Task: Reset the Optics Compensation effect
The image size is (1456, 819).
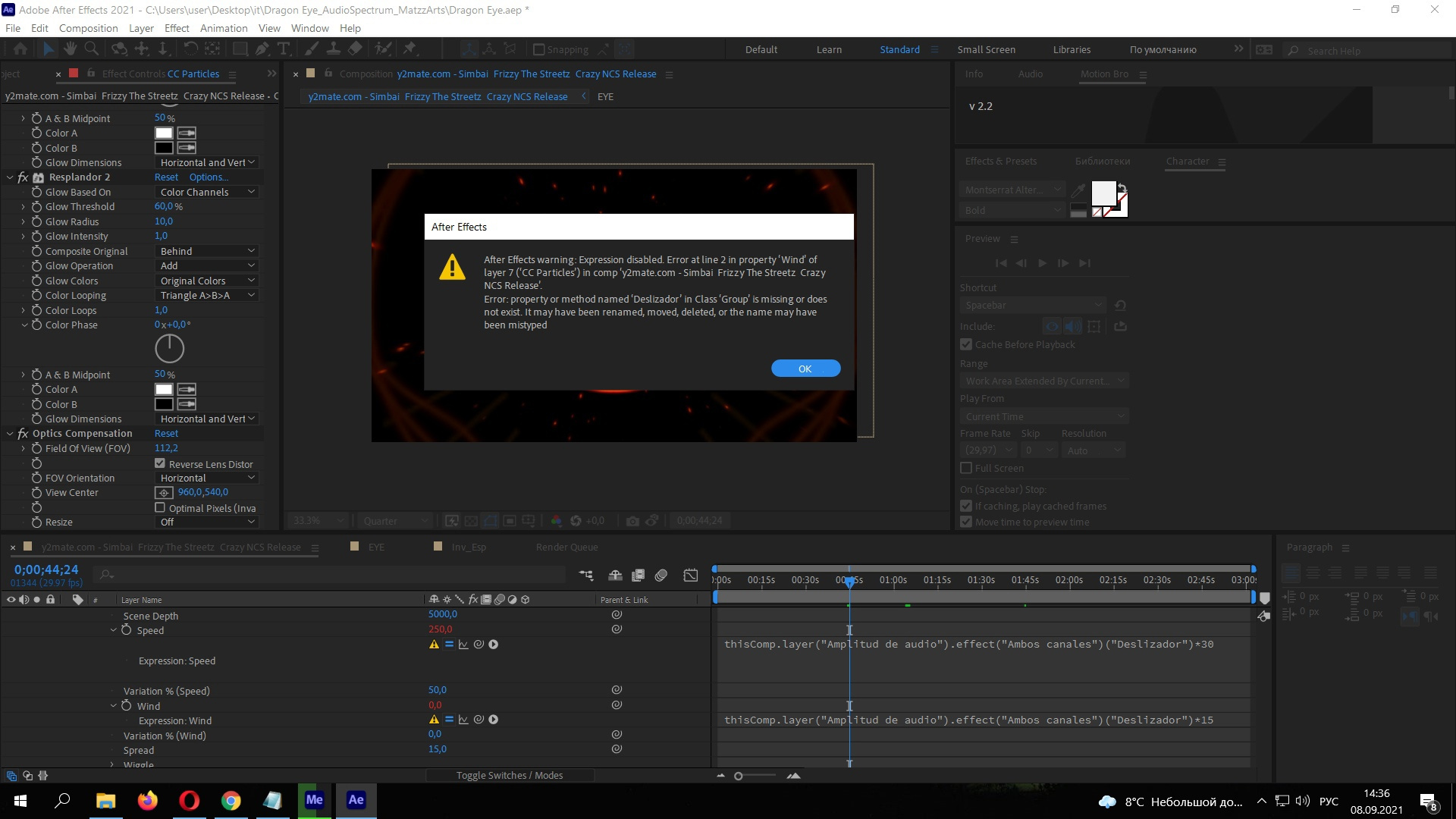Action: tap(166, 434)
